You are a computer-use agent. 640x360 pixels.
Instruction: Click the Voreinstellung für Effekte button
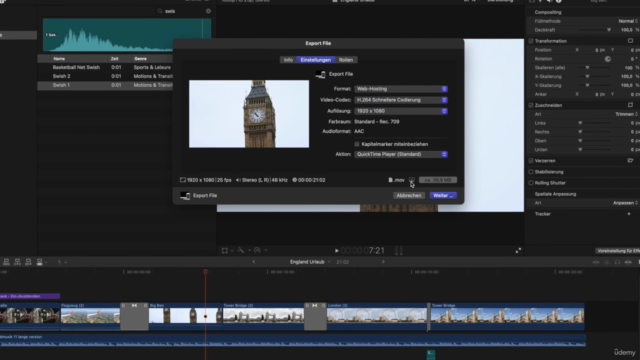tap(617, 251)
